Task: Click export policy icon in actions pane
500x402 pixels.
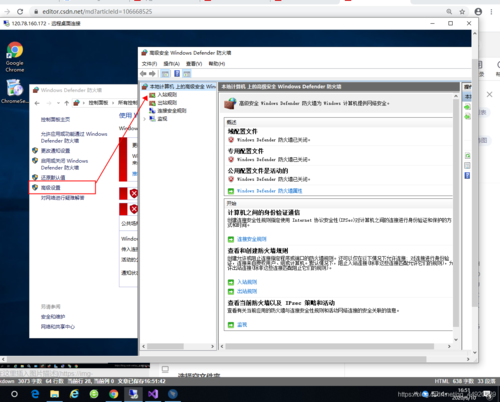Action: pos(467,117)
